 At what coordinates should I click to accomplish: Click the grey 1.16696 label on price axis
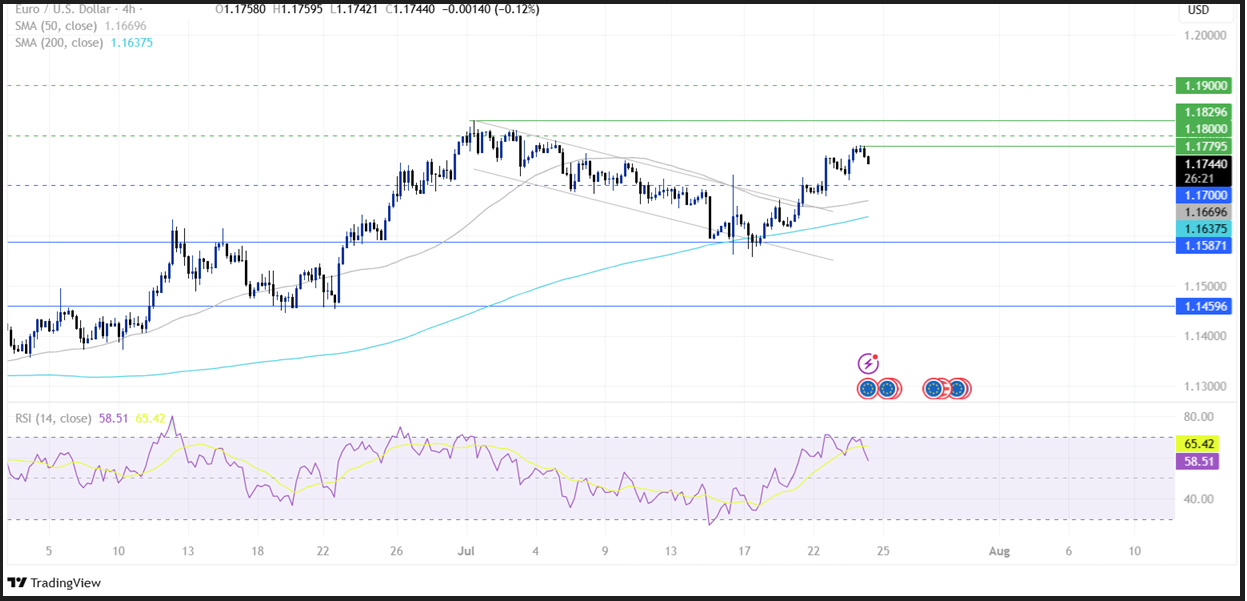click(1204, 213)
